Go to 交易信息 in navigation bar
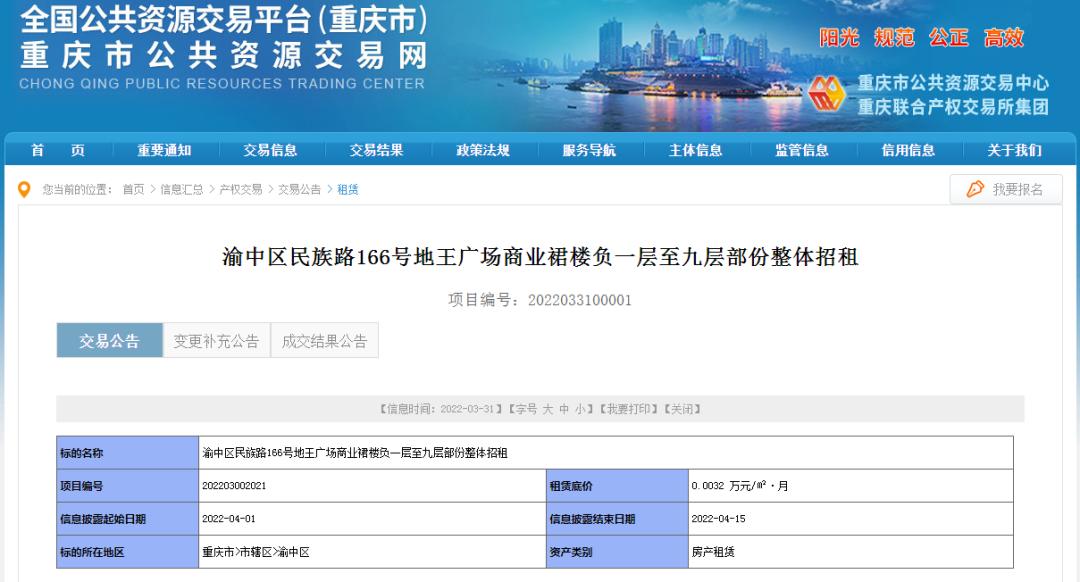The width and height of the screenshot is (1080, 582). click(x=270, y=150)
